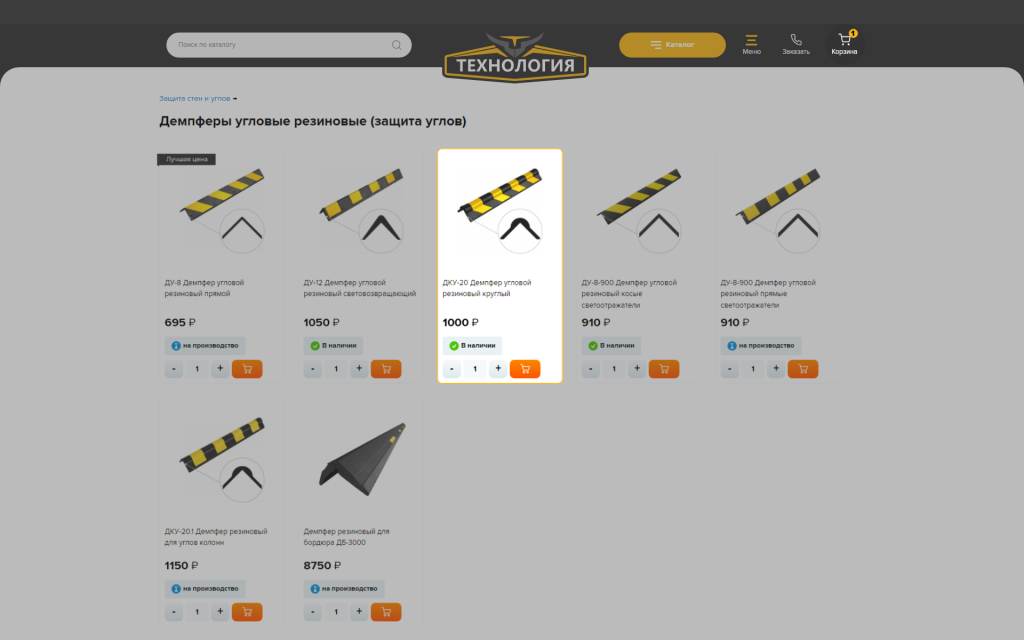Increase quantity for the 8750 ₽ damper
The image size is (1024, 640).
[359, 612]
